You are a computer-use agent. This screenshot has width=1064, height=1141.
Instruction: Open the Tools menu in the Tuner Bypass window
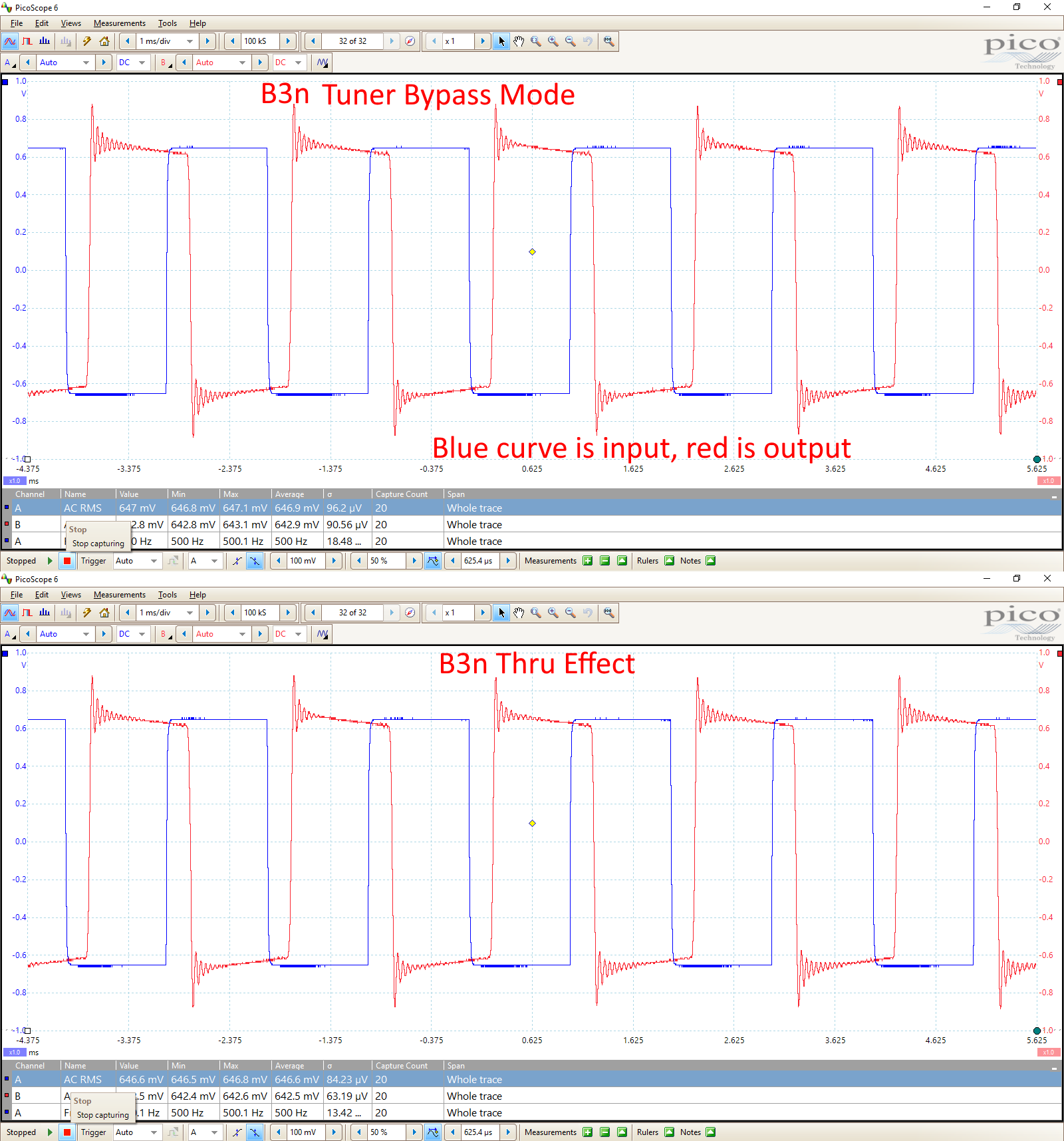point(168,23)
